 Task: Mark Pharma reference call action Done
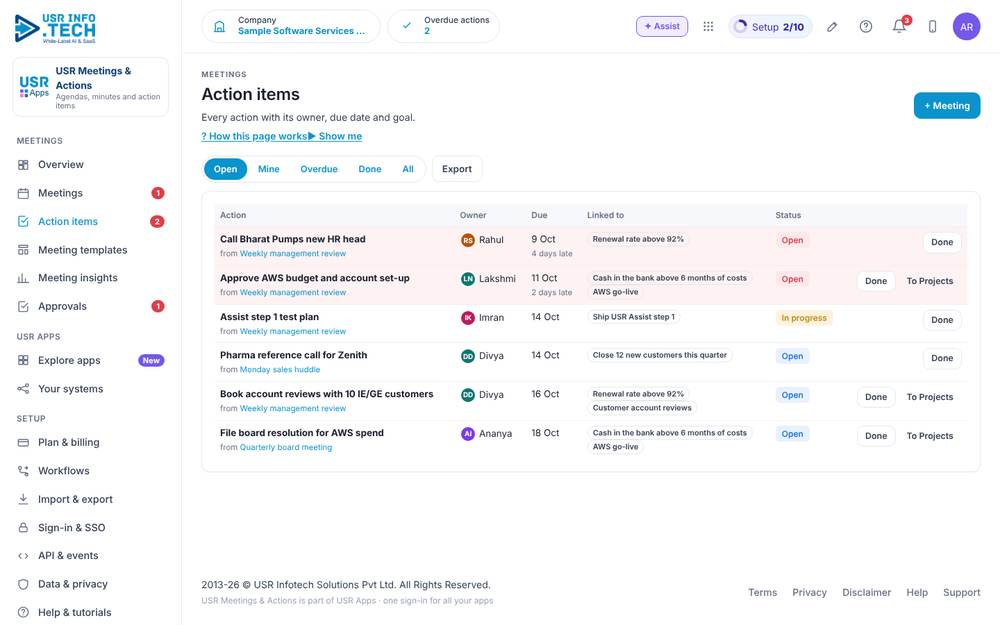[x=941, y=358]
